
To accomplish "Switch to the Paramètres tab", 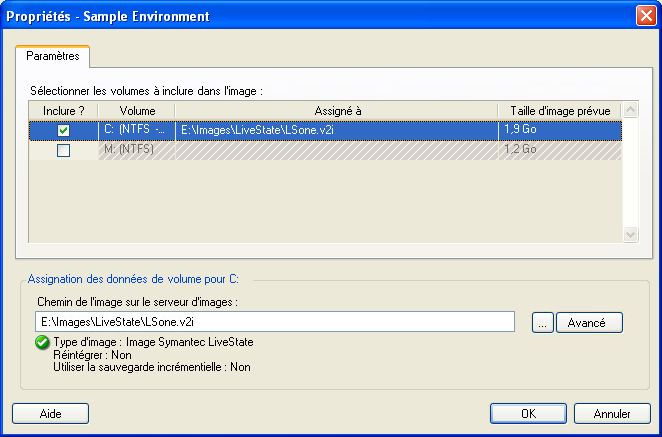I will (x=54, y=56).
